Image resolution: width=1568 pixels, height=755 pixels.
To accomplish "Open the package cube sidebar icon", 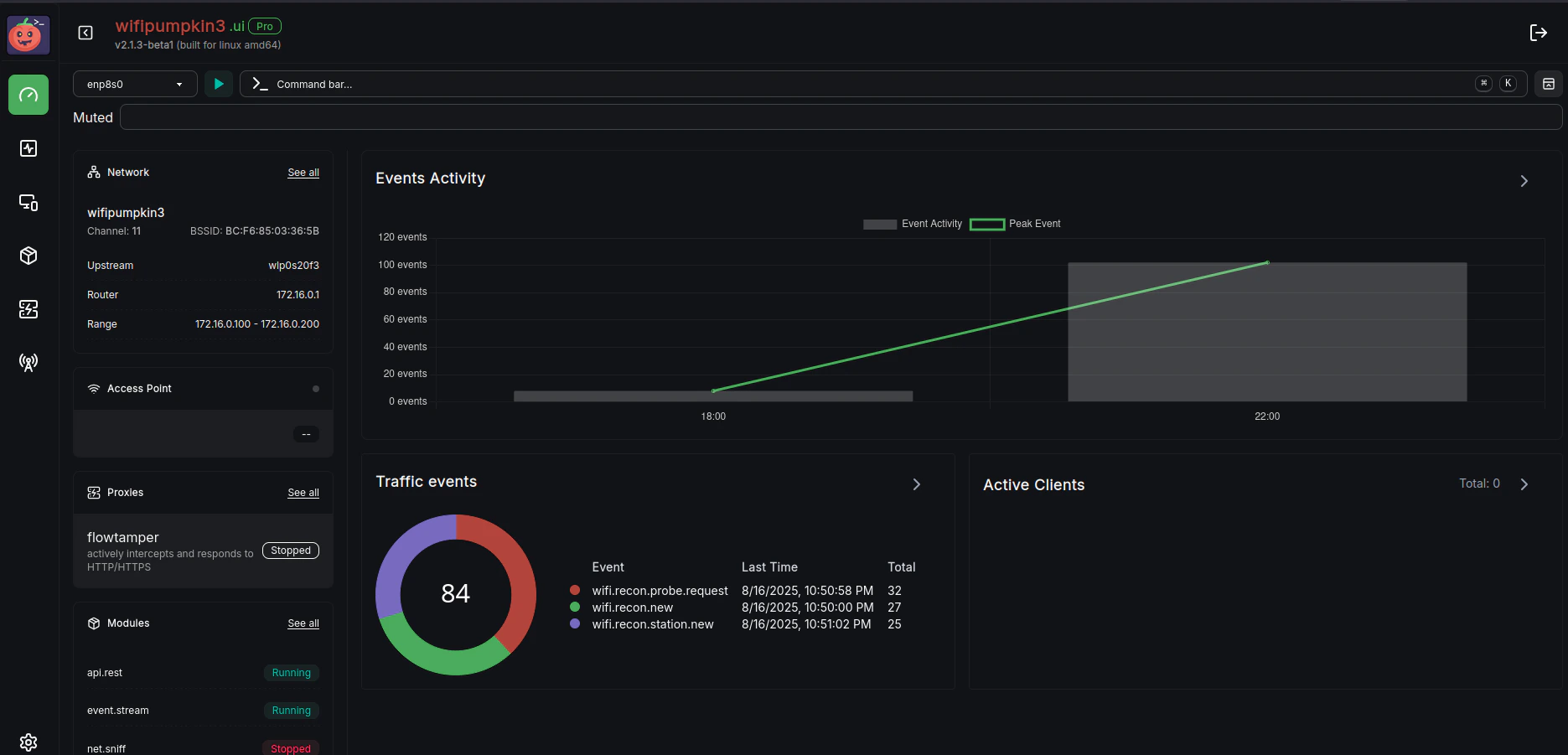I will pyautogui.click(x=28, y=256).
